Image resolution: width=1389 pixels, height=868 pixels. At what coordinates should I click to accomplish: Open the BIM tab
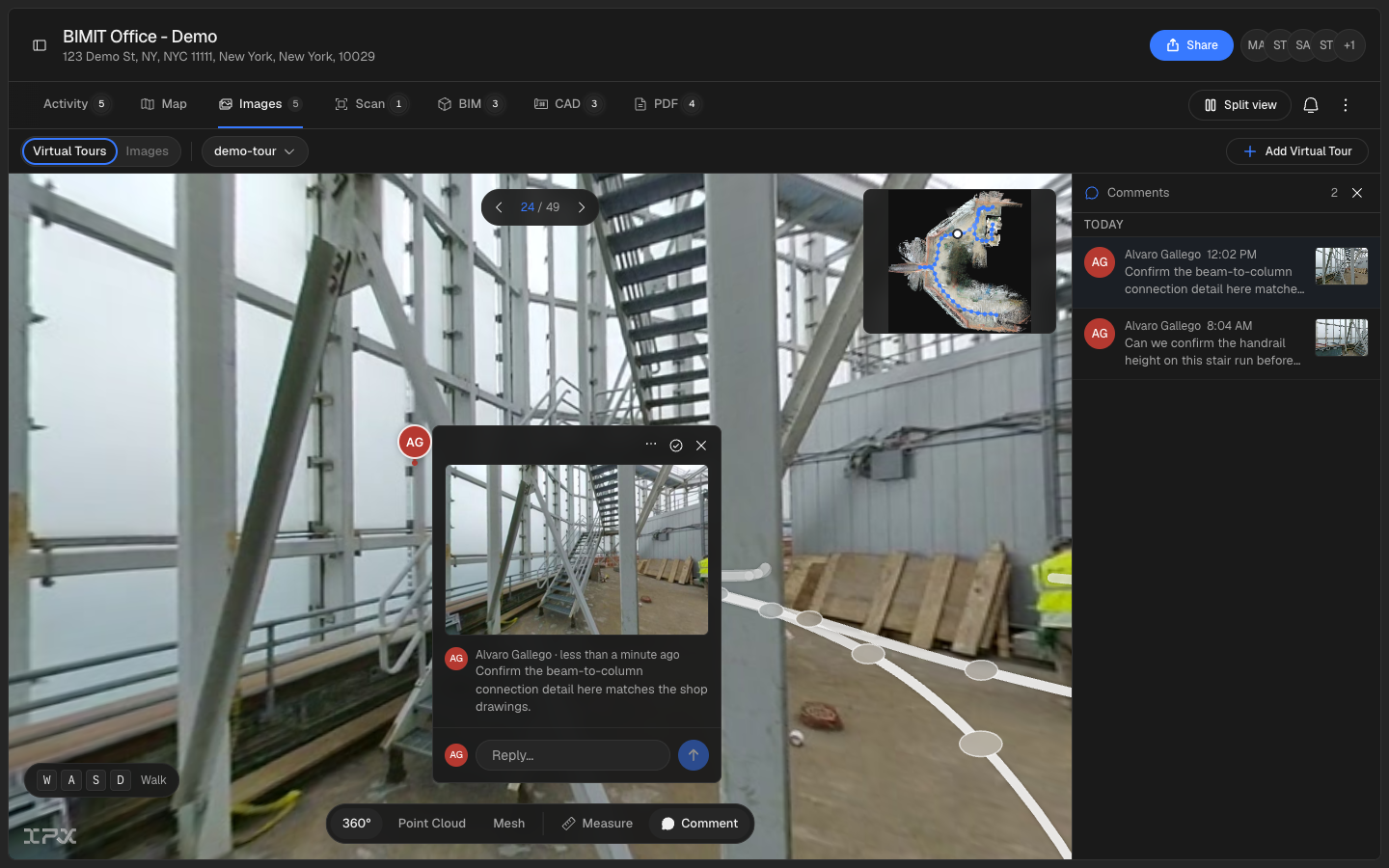point(470,104)
